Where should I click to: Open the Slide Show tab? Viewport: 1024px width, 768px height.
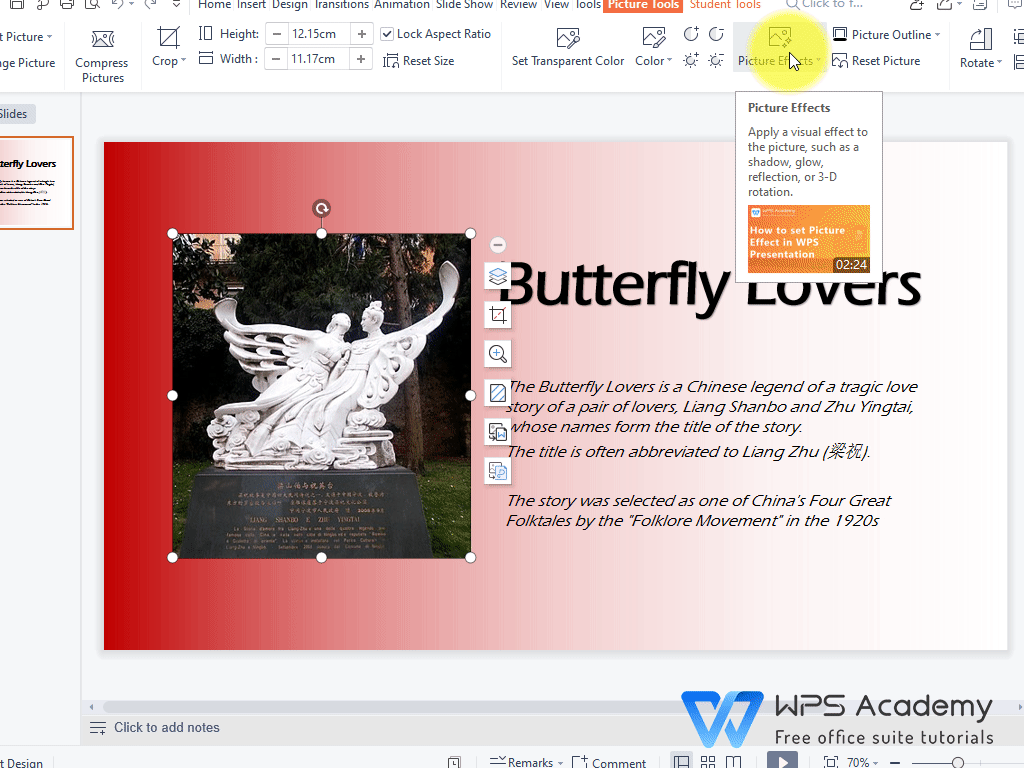pyautogui.click(x=464, y=5)
